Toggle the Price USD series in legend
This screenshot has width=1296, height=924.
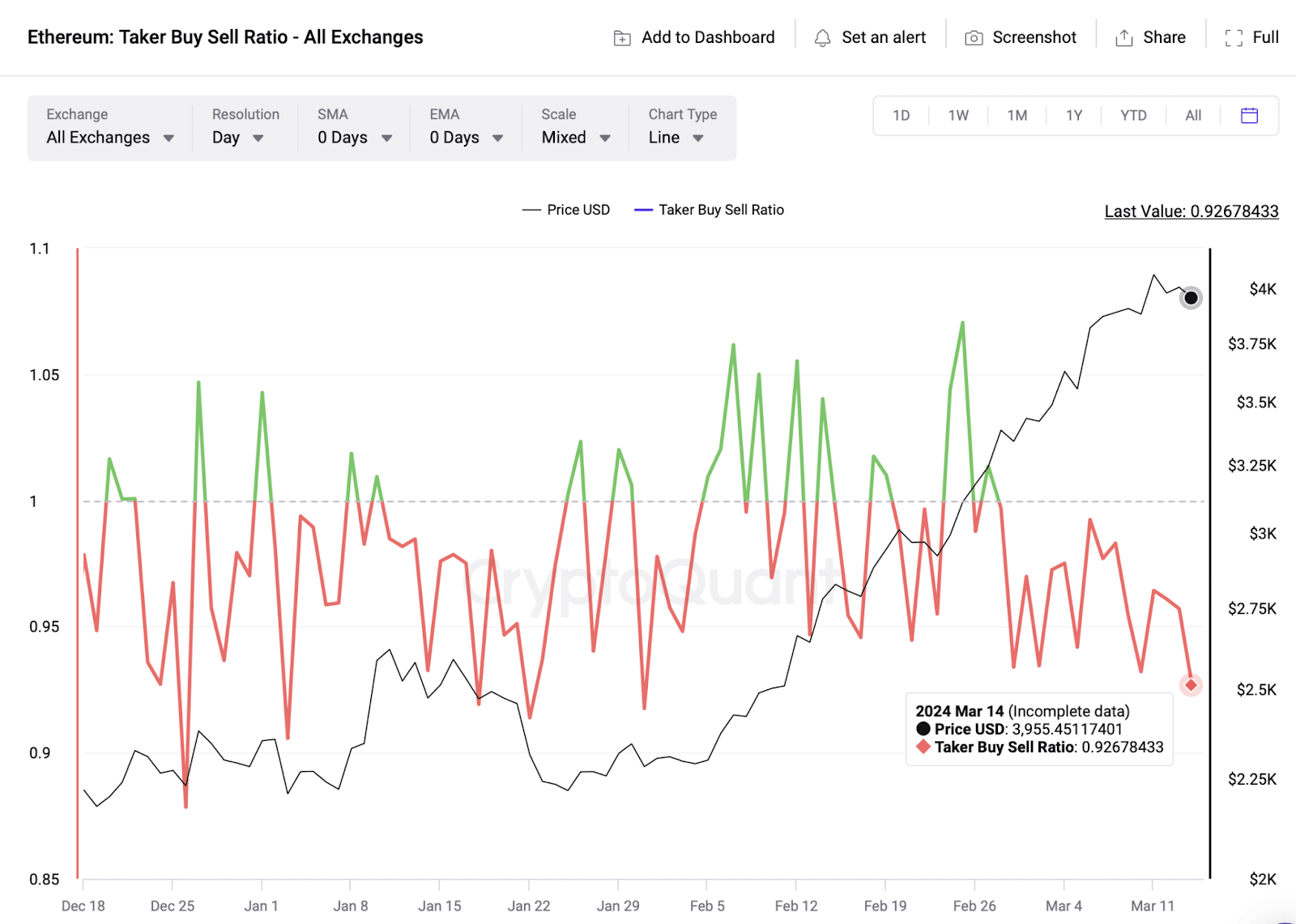566,210
